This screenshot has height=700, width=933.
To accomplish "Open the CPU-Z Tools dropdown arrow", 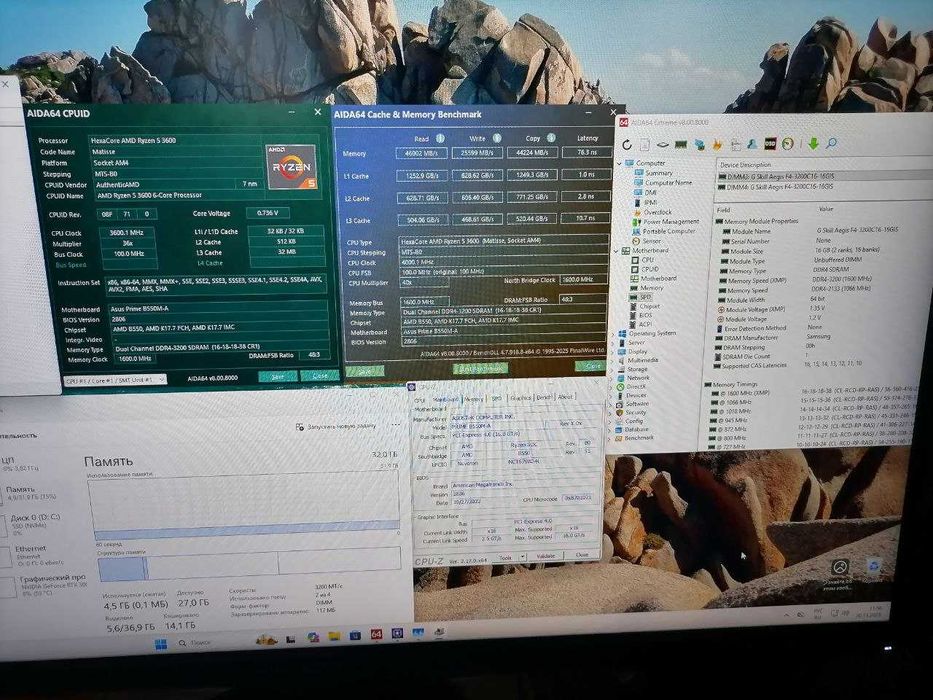I will click(x=522, y=557).
